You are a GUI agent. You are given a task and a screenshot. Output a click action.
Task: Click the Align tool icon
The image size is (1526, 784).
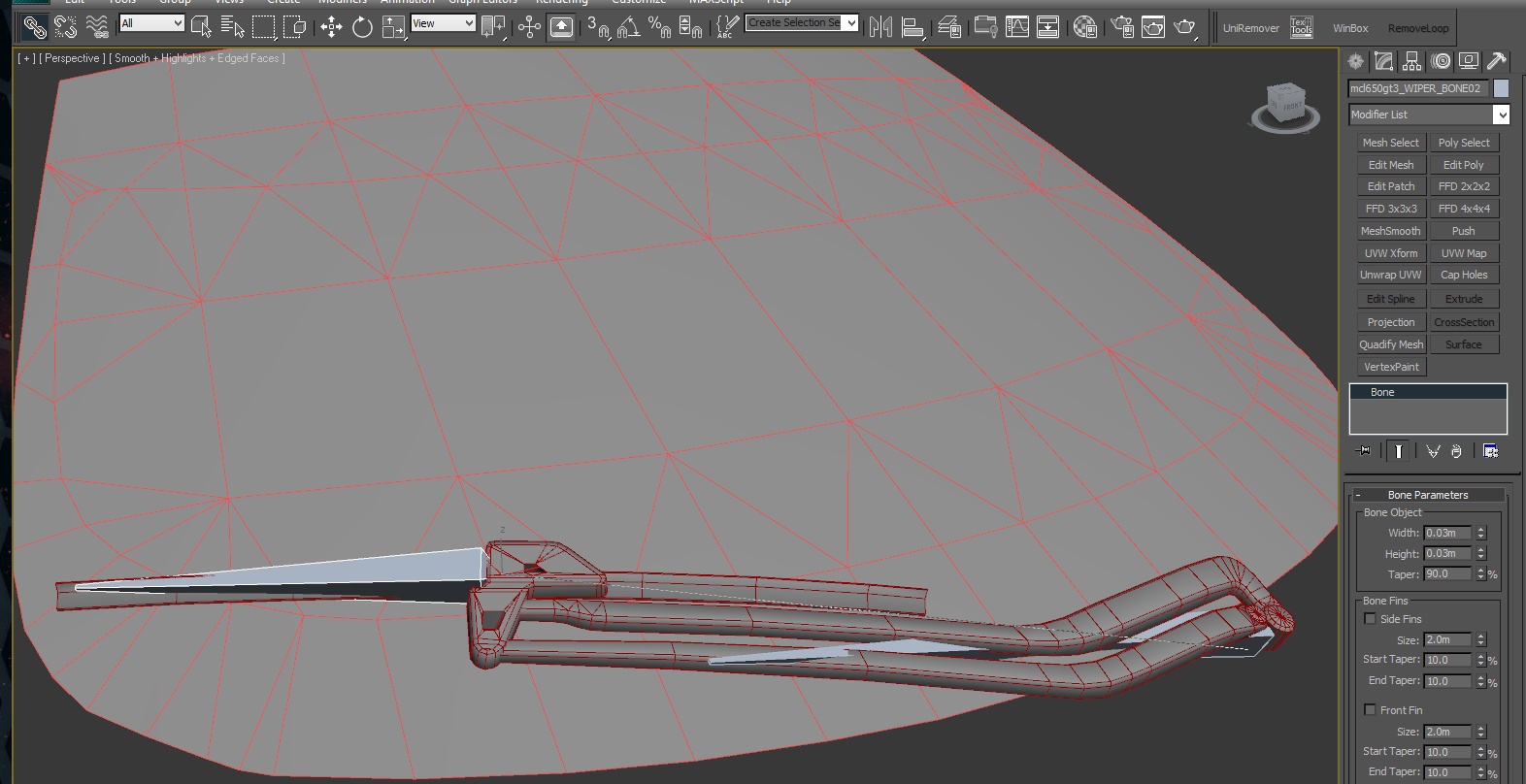coord(912,26)
